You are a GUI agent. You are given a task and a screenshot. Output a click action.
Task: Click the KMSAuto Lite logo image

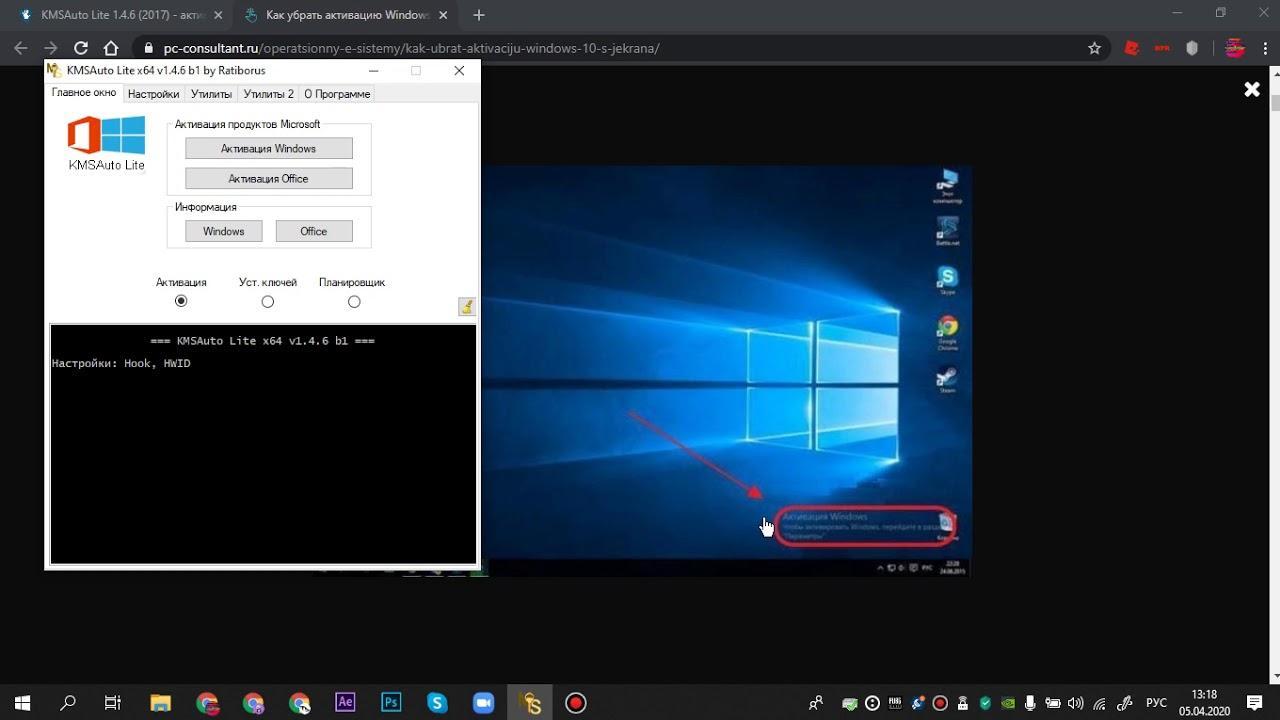point(106,144)
